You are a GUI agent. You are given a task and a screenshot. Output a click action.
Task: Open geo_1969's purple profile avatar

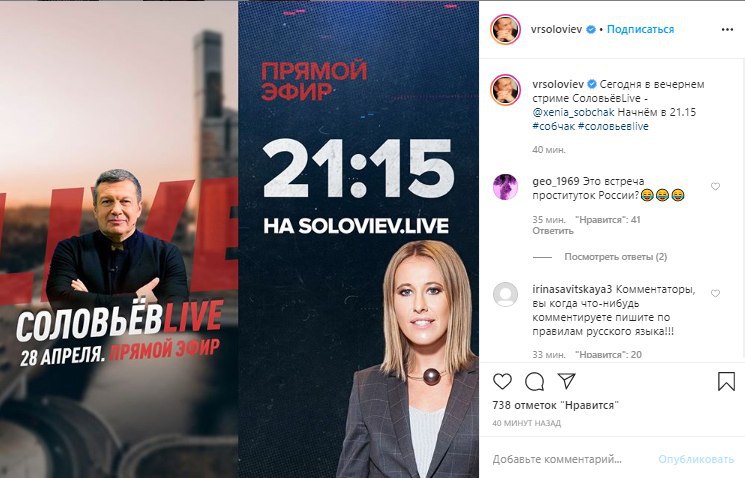coord(505,186)
